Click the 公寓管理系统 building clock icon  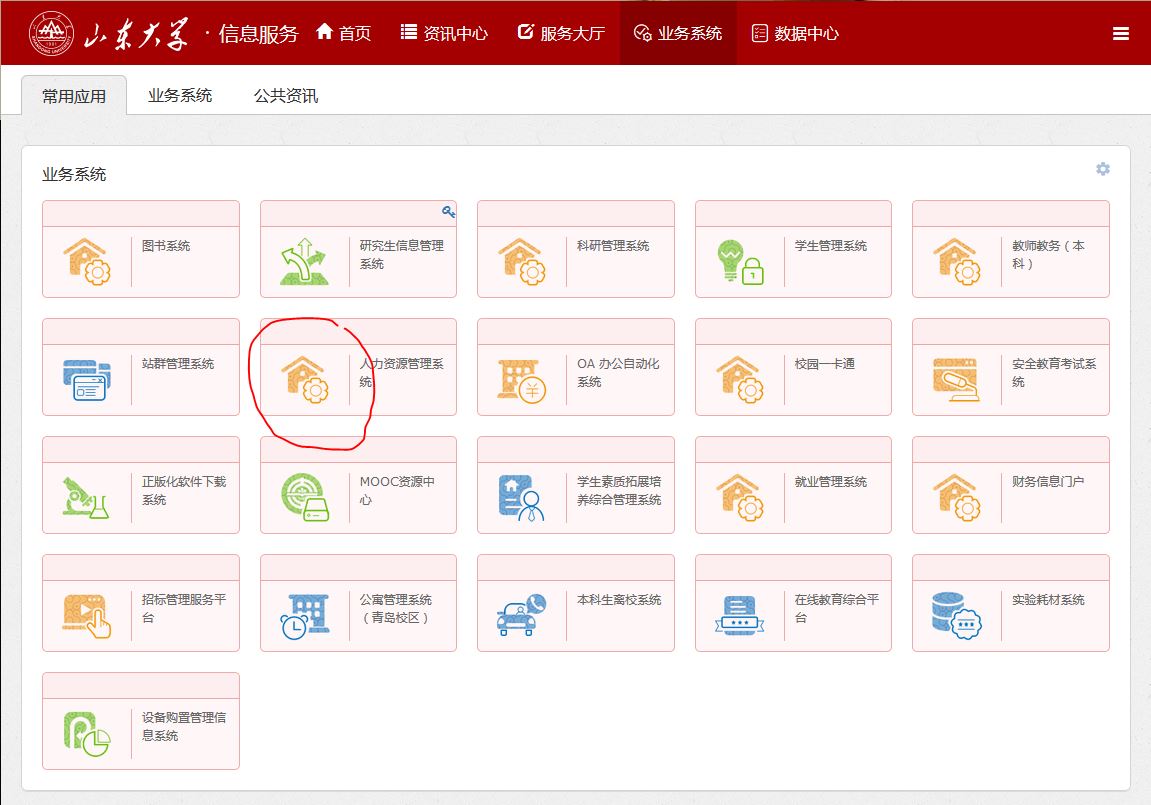[304, 615]
